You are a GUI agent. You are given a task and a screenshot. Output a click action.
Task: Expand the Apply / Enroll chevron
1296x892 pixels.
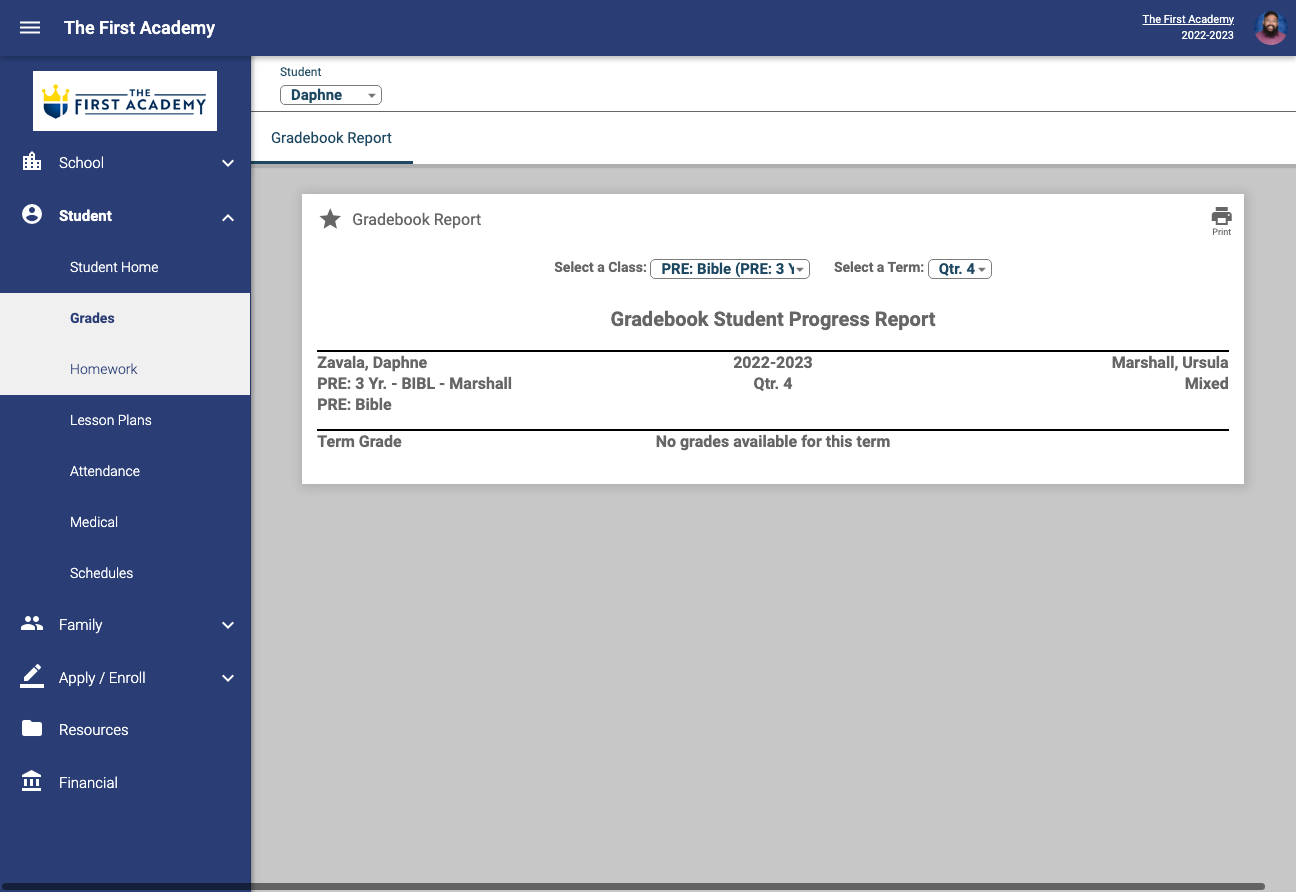[x=228, y=678]
